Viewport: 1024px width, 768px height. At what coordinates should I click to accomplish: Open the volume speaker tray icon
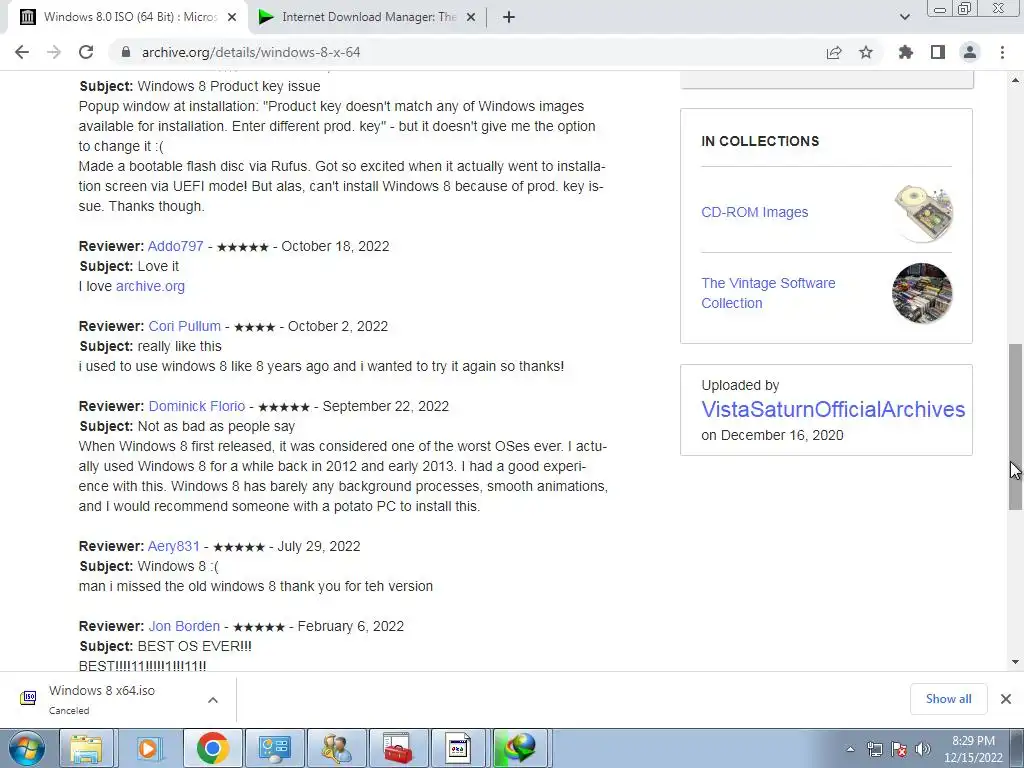point(923,749)
